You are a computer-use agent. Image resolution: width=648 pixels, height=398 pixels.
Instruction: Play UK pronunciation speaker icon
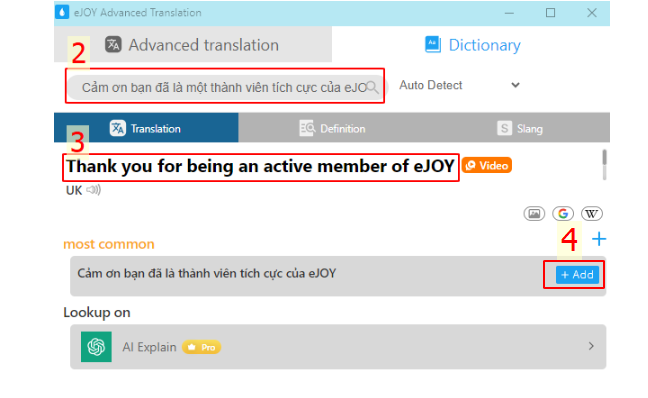coord(93,190)
